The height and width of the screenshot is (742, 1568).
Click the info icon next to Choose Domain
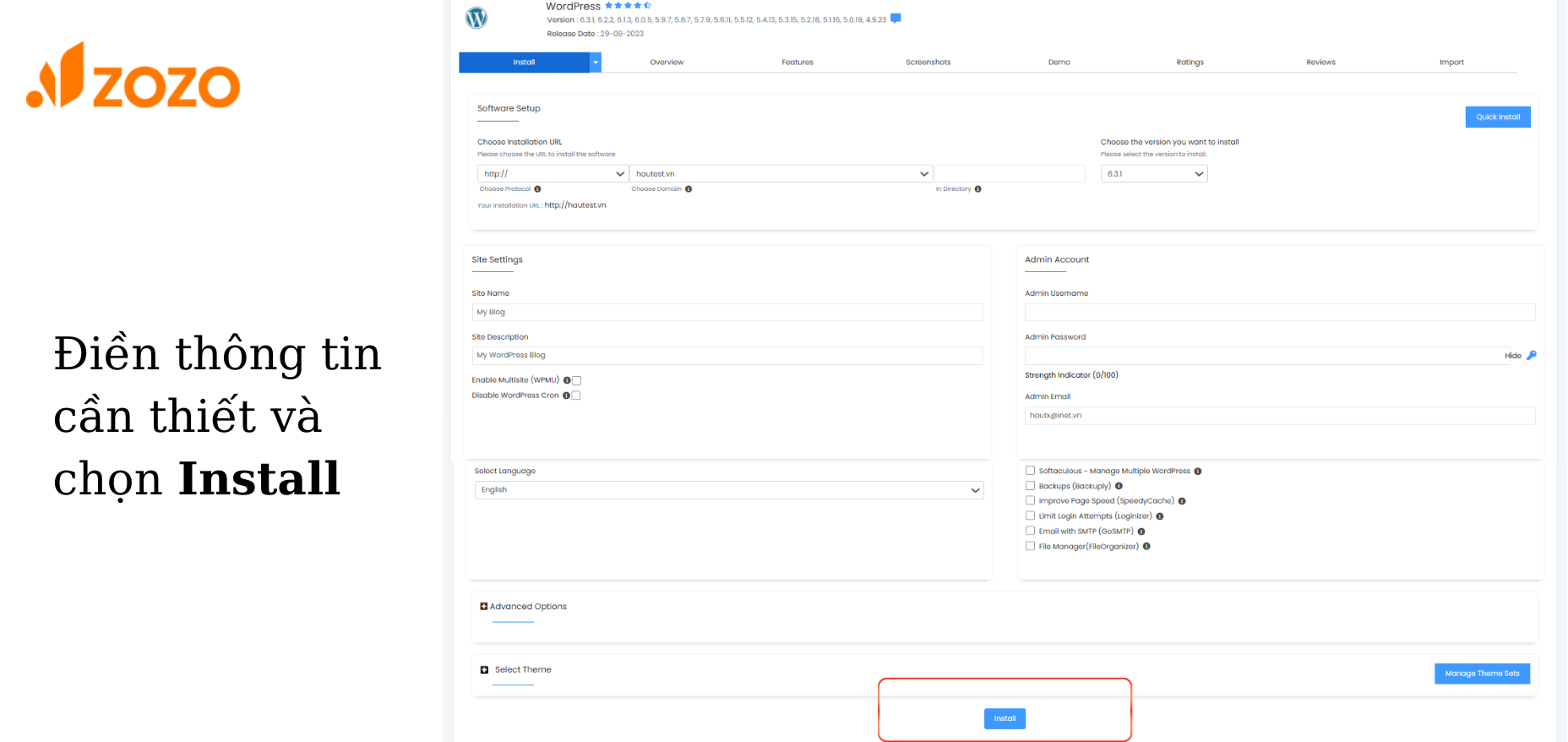[689, 189]
